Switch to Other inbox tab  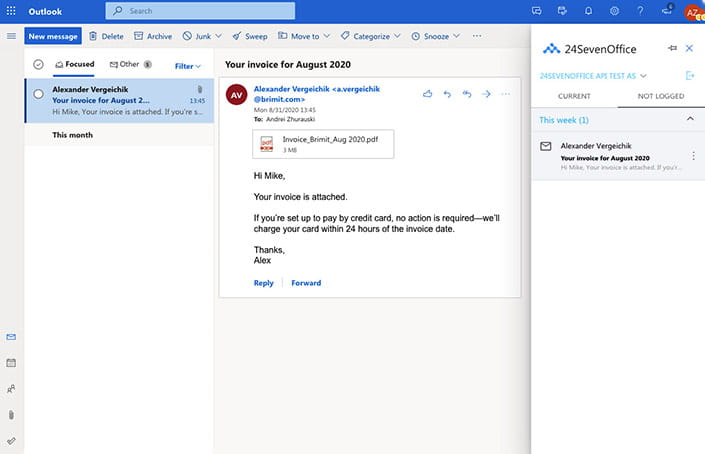point(130,65)
